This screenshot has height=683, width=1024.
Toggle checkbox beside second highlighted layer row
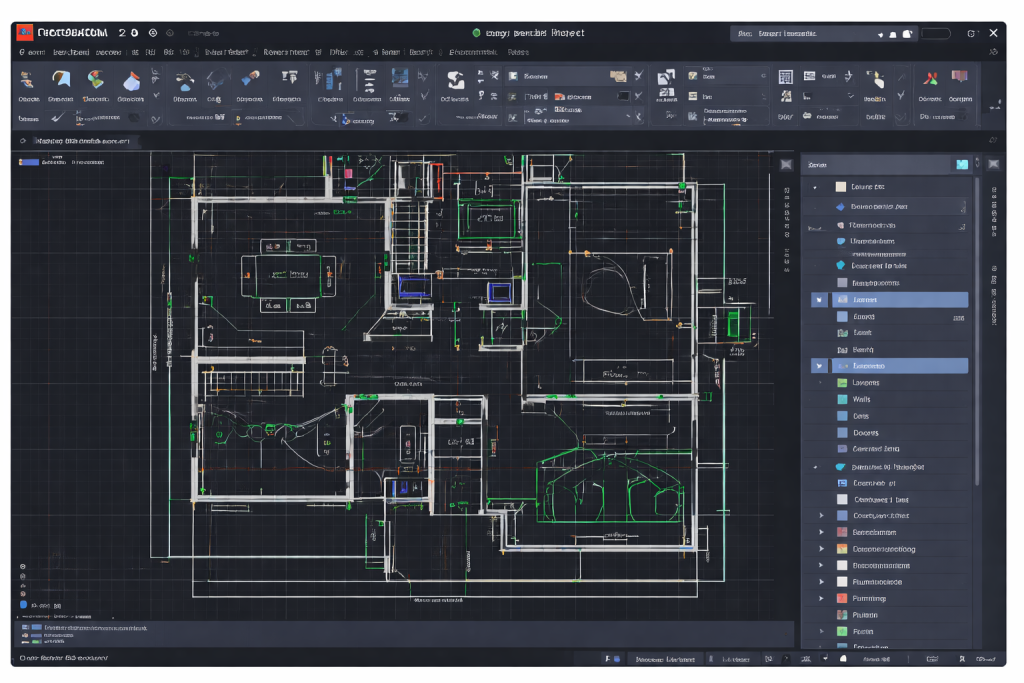(818, 366)
